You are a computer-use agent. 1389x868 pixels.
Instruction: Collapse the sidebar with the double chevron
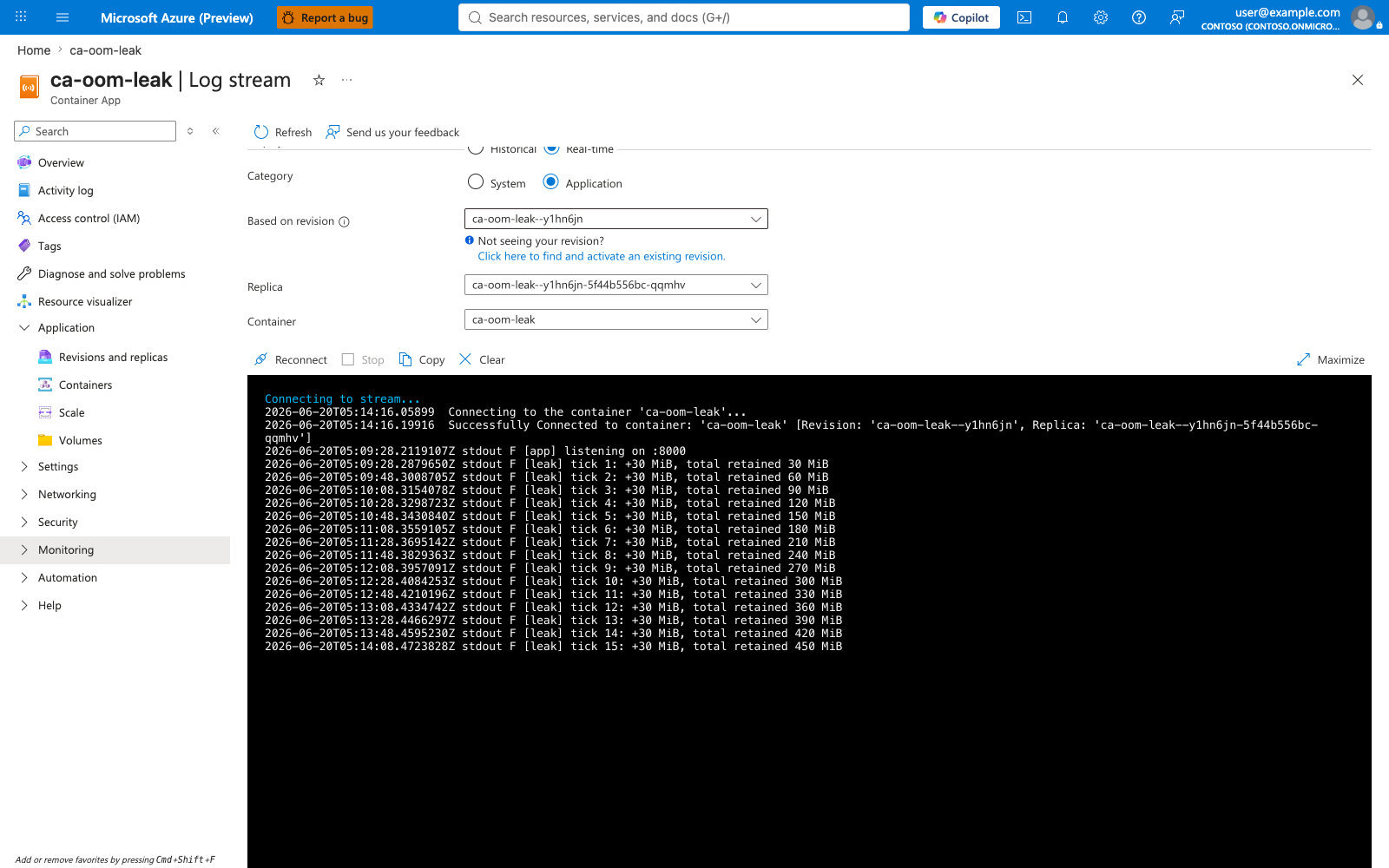click(x=216, y=131)
